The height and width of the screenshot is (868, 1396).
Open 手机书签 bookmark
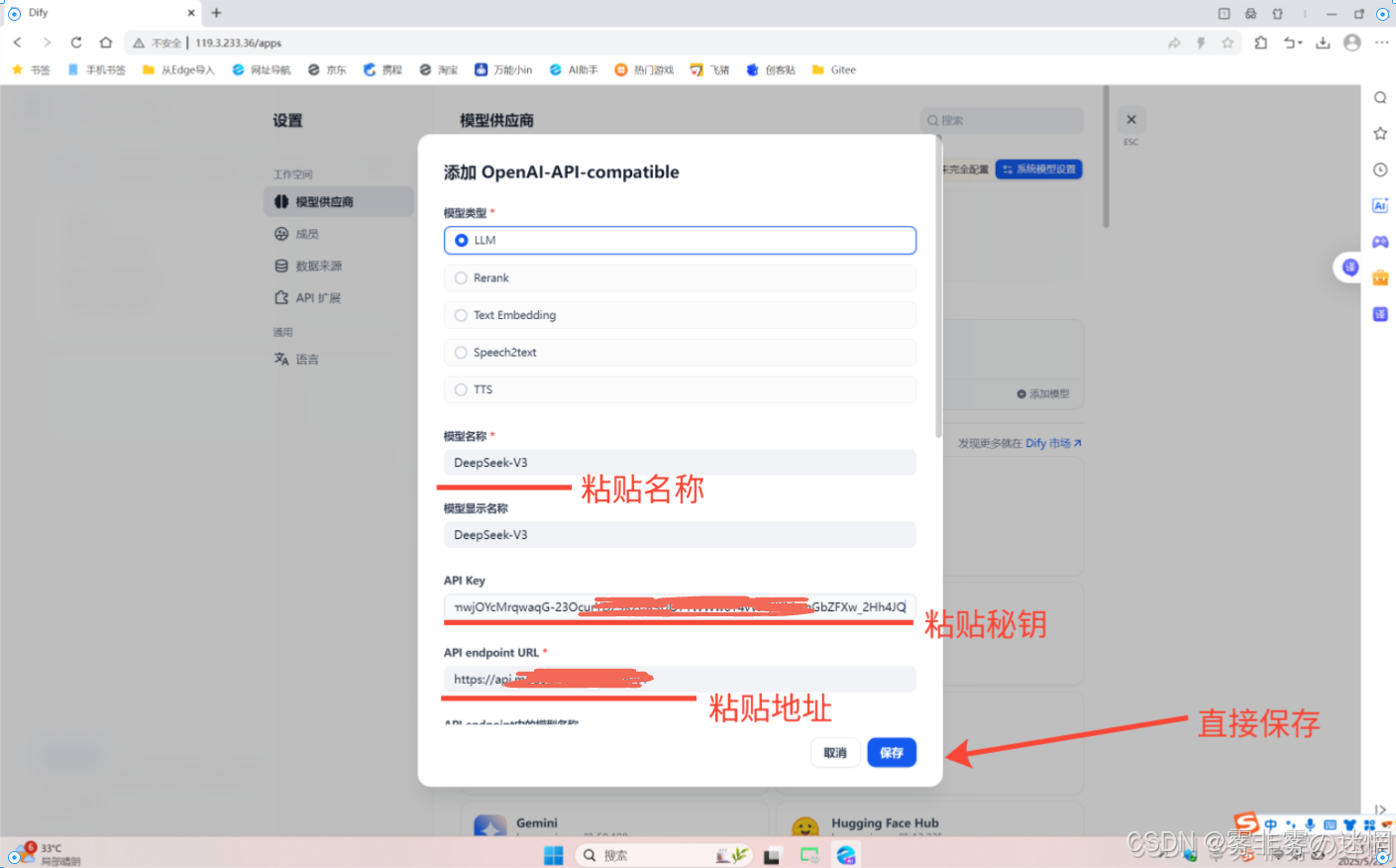[97, 70]
